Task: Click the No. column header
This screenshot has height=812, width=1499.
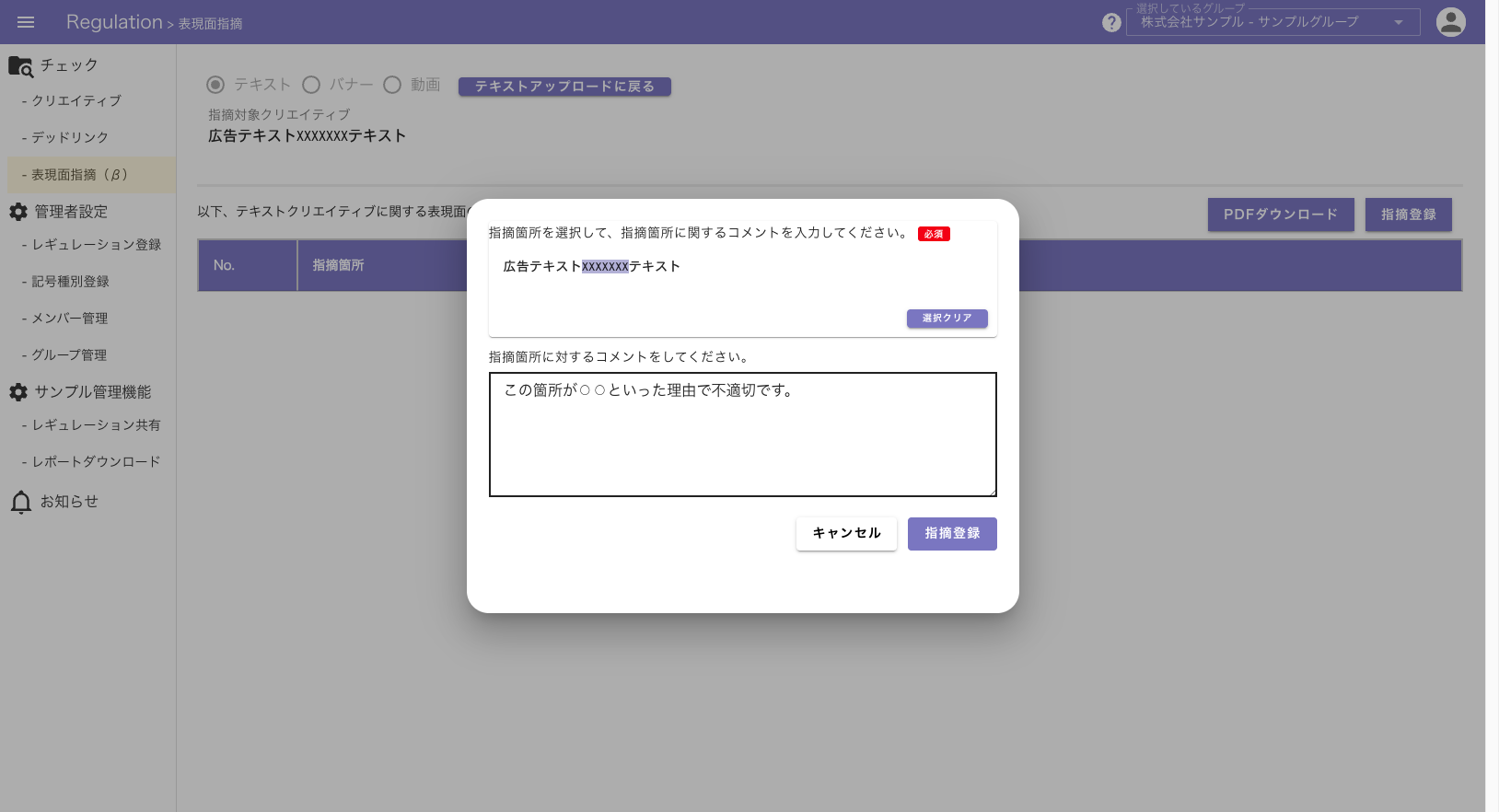Action: point(248,265)
